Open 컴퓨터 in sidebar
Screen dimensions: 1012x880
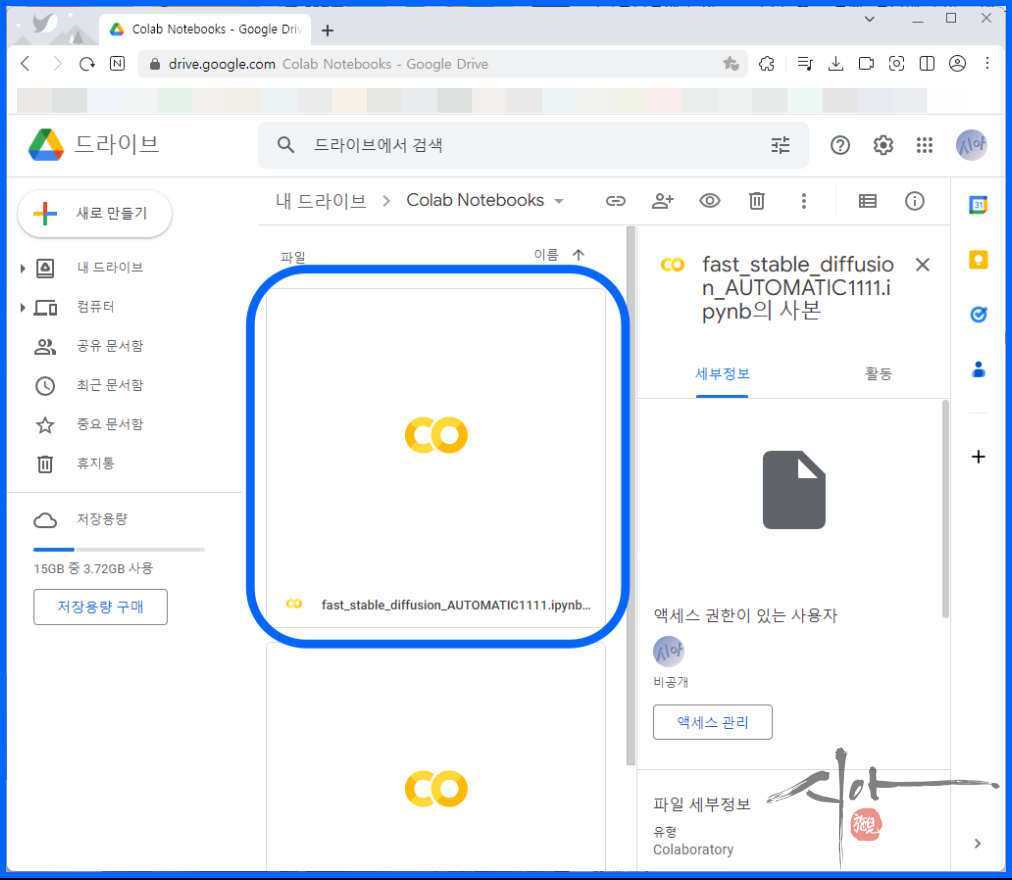pyautogui.click(x=96, y=307)
